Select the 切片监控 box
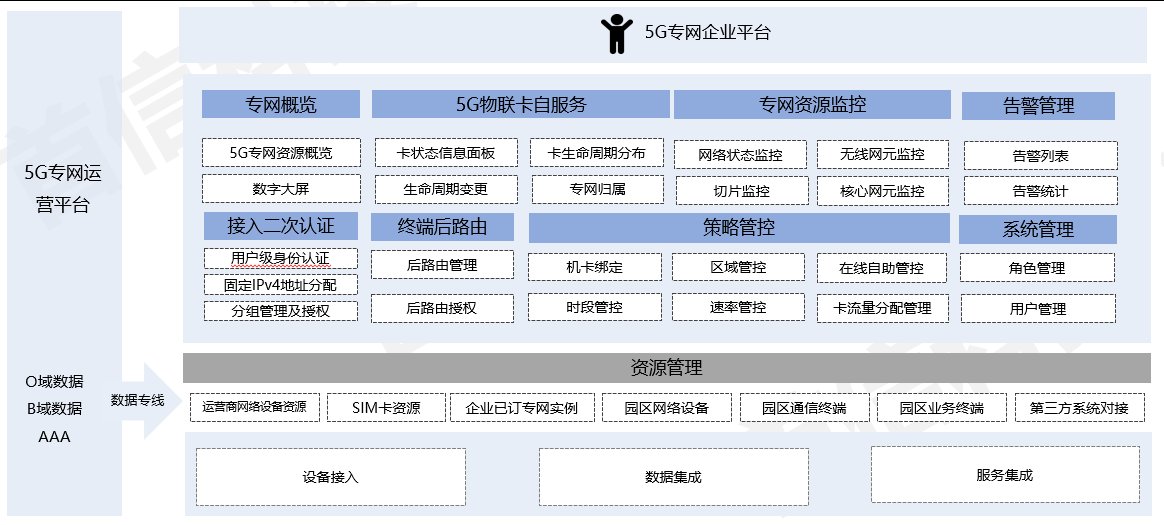The image size is (1164, 525). [x=741, y=191]
